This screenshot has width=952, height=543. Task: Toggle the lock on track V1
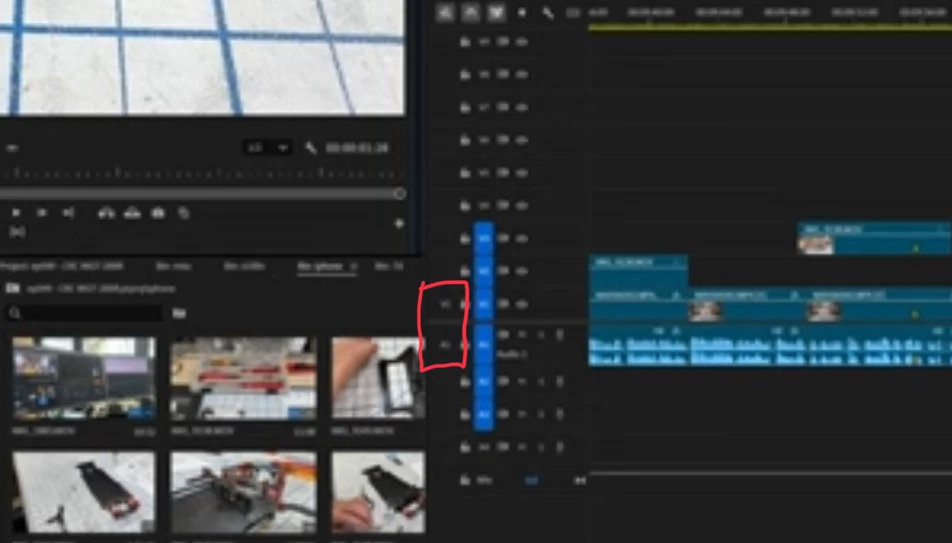465,304
